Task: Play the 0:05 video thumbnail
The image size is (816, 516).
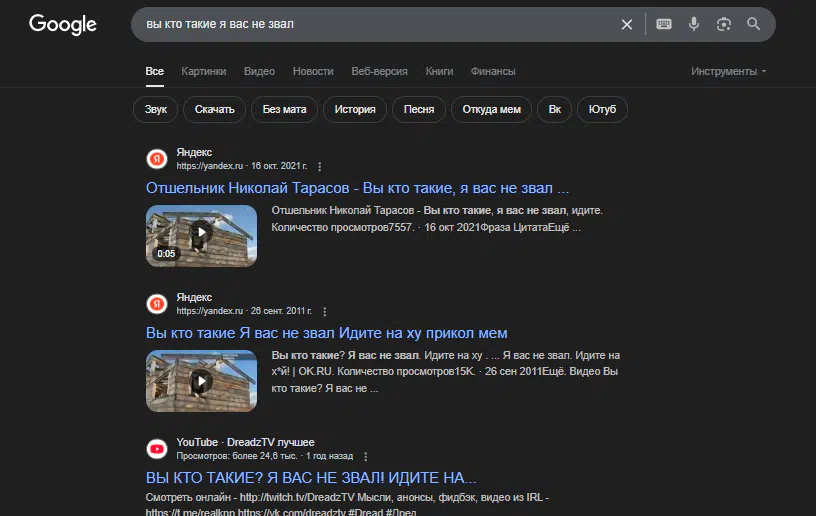Action: click(201, 236)
